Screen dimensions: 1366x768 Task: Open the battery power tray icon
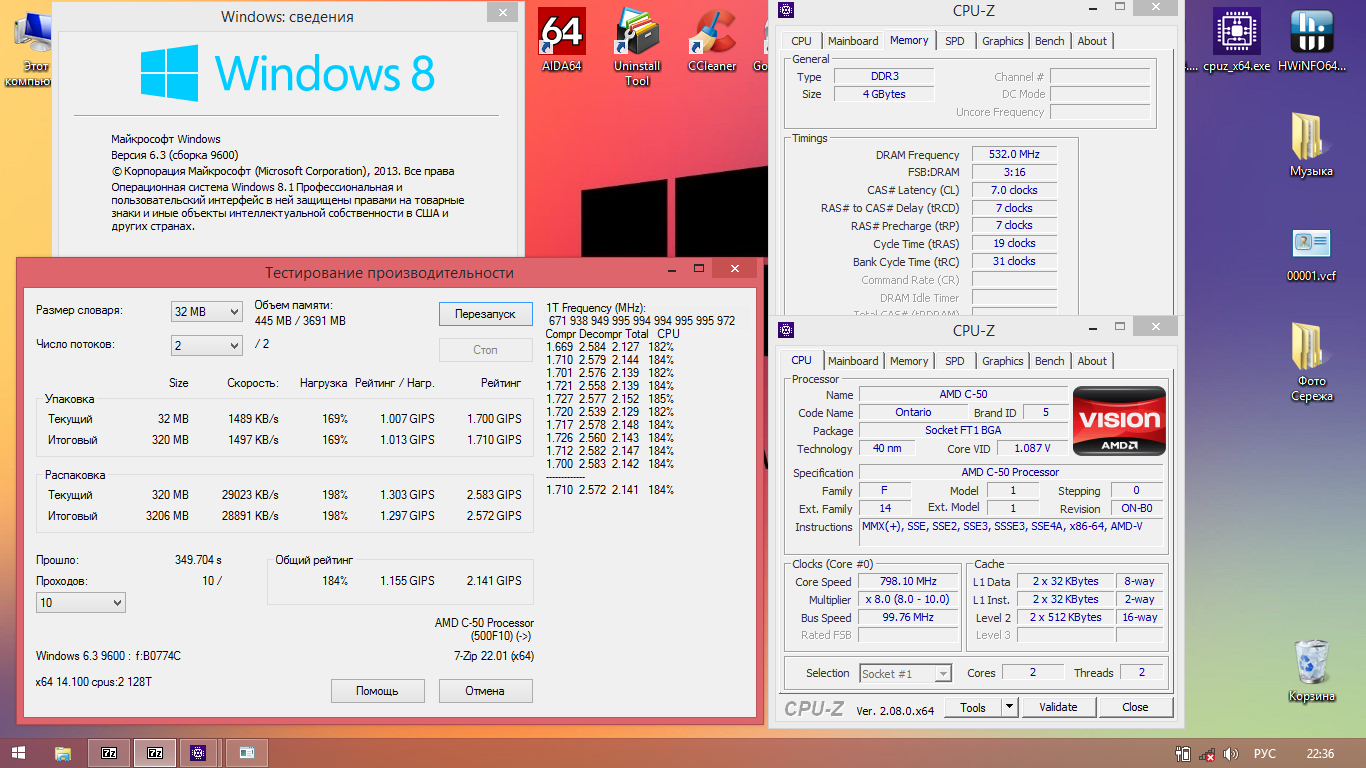click(x=1182, y=754)
